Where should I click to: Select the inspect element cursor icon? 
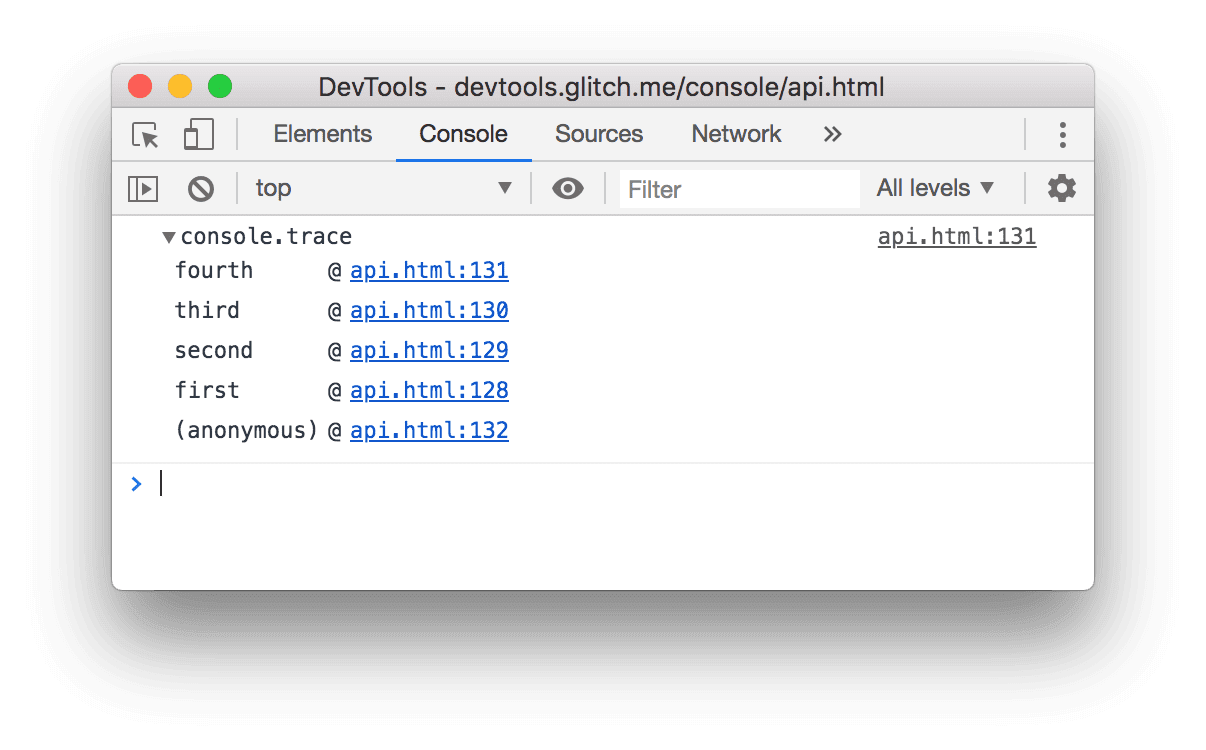tap(144, 135)
